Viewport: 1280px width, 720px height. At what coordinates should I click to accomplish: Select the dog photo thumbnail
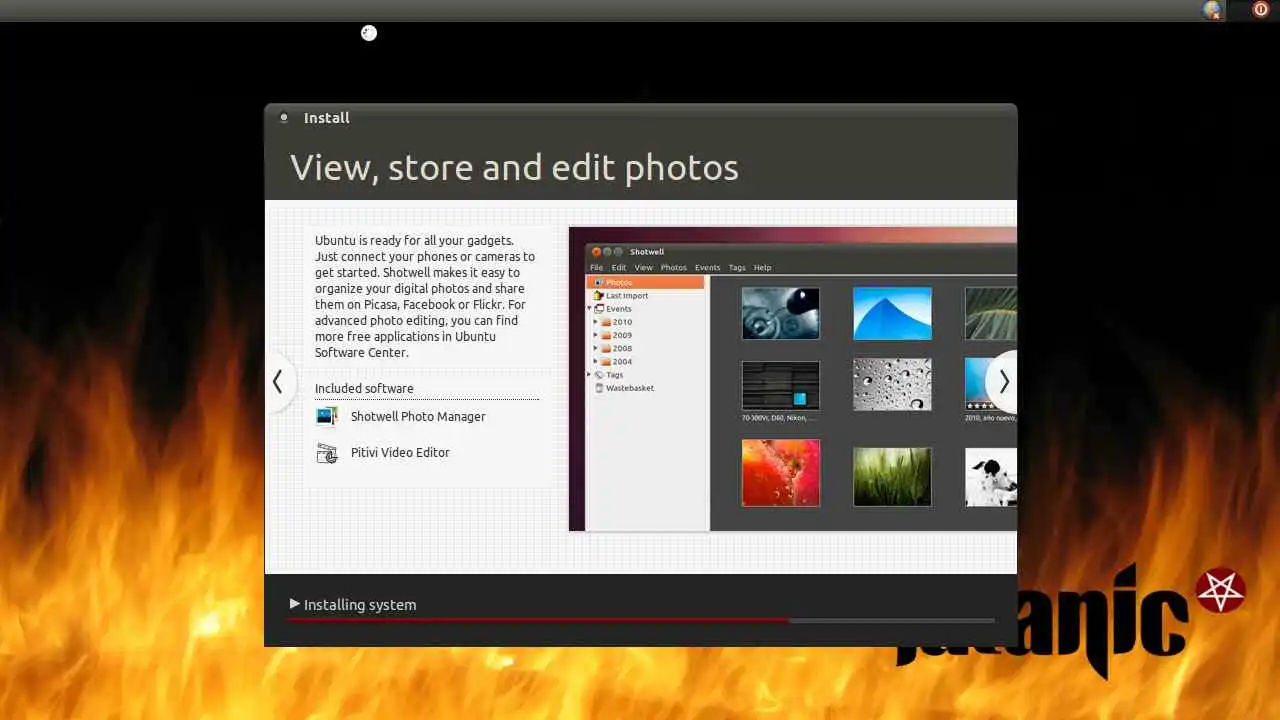tap(991, 477)
